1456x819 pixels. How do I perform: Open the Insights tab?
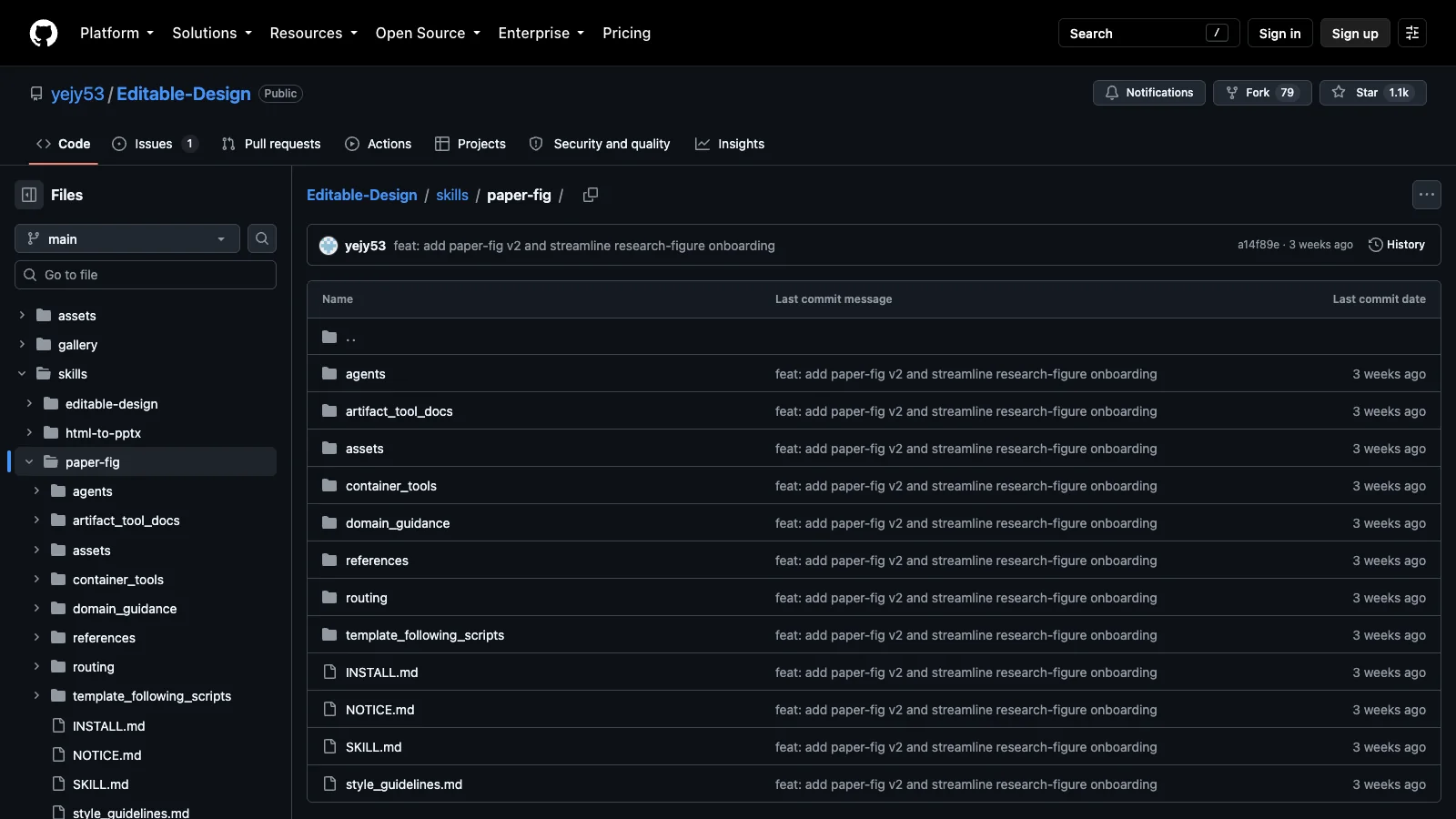(730, 144)
